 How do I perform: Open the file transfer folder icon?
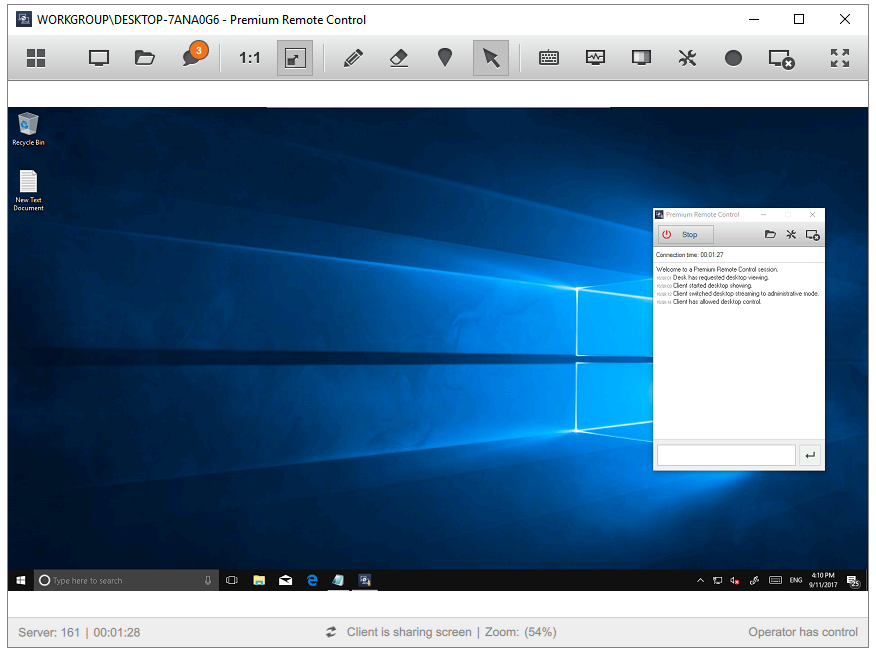pyautogui.click(x=145, y=58)
